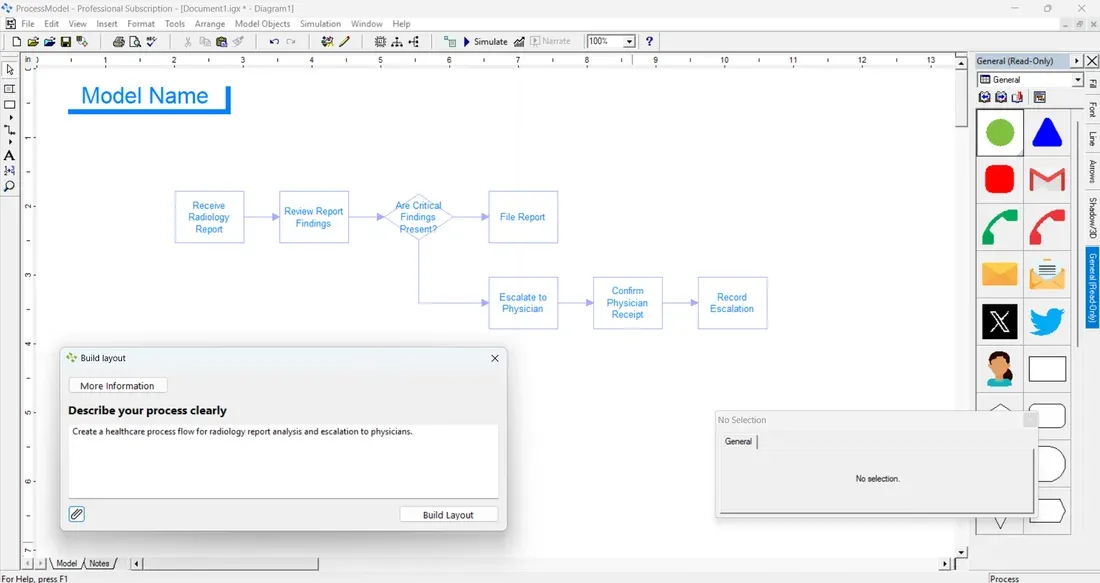Click the More Information button
The height and width of the screenshot is (583, 1100).
(117, 386)
